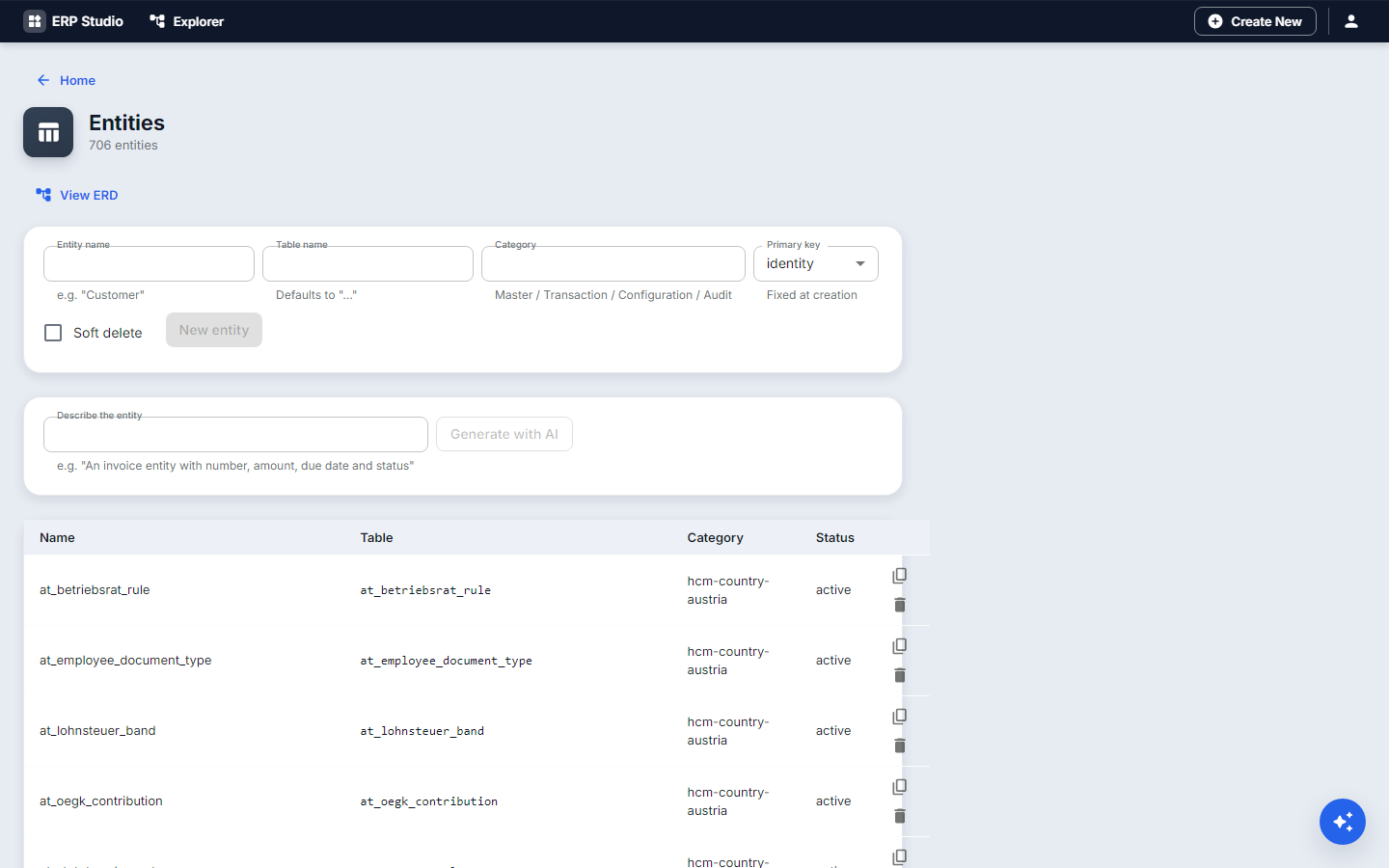
Task: Delete the at_lohnsteuer_band entity row
Action: pos(899,746)
